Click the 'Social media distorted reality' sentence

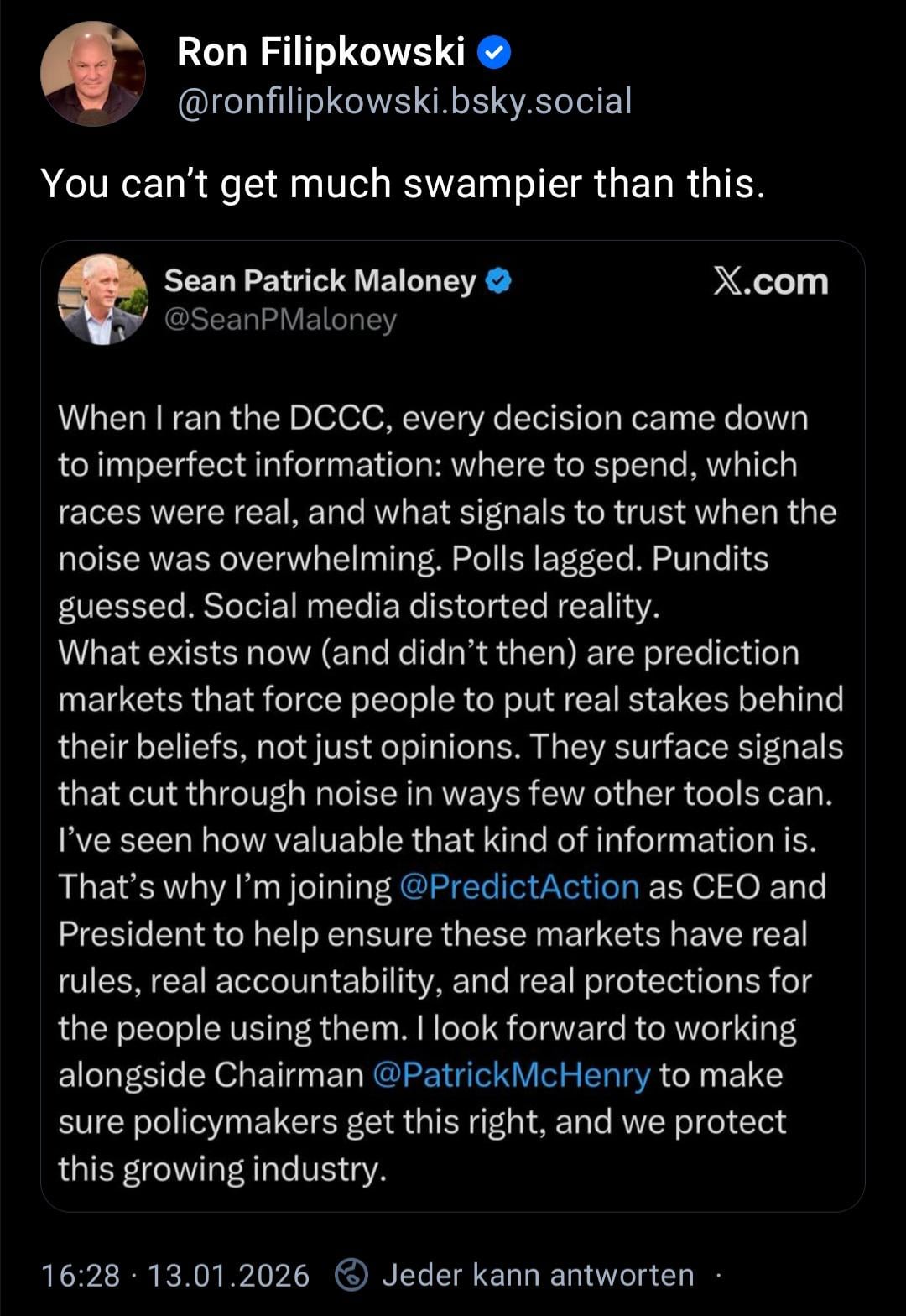(x=431, y=606)
